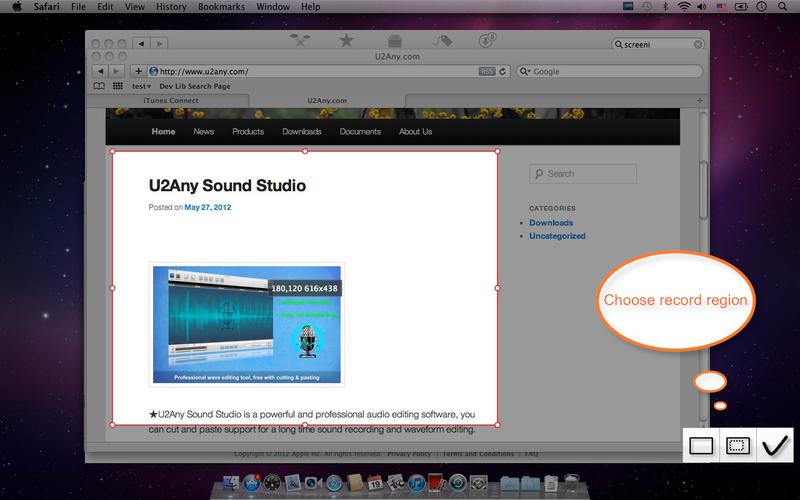The image size is (800, 500).
Task: Open the History menu
Action: (171, 7)
